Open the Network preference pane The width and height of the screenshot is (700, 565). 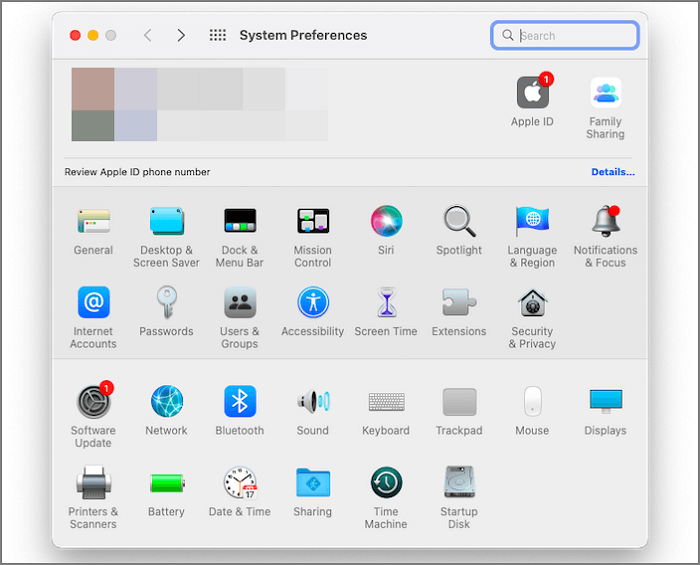tap(166, 402)
